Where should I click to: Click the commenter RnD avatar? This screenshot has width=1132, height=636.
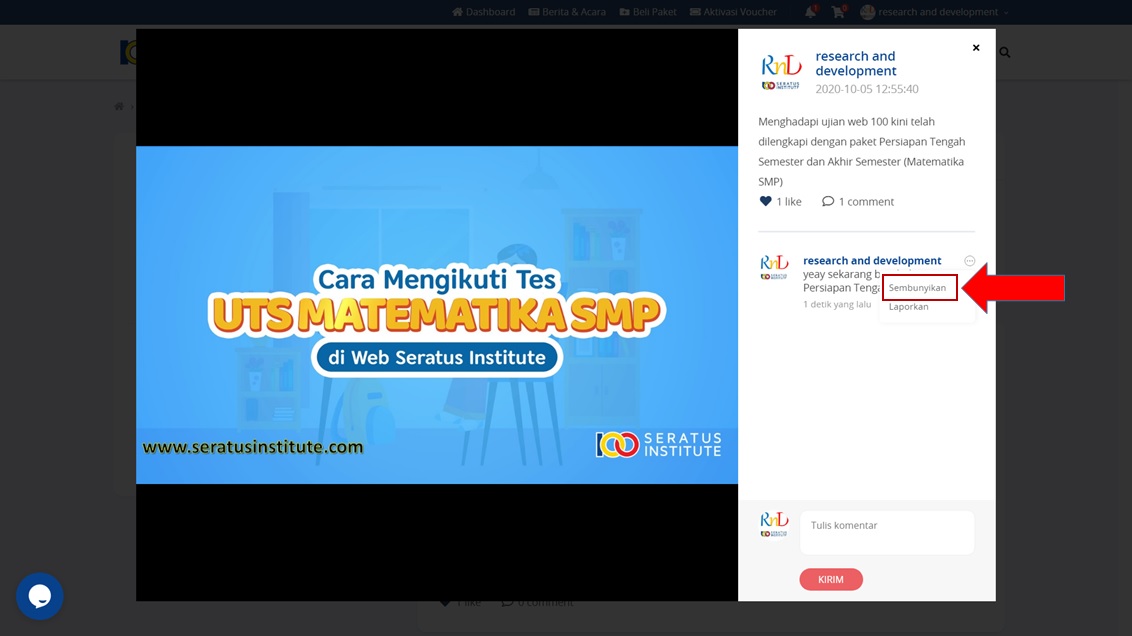pos(774,267)
